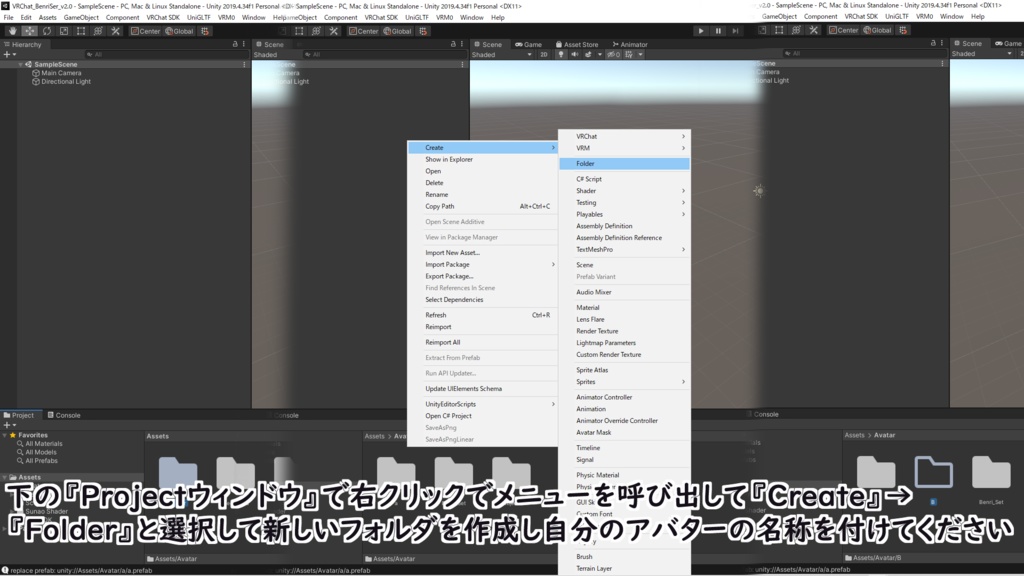The image size is (1024, 576).
Task: Toggle scene audio in the Scene toolbar
Action: coord(576,55)
